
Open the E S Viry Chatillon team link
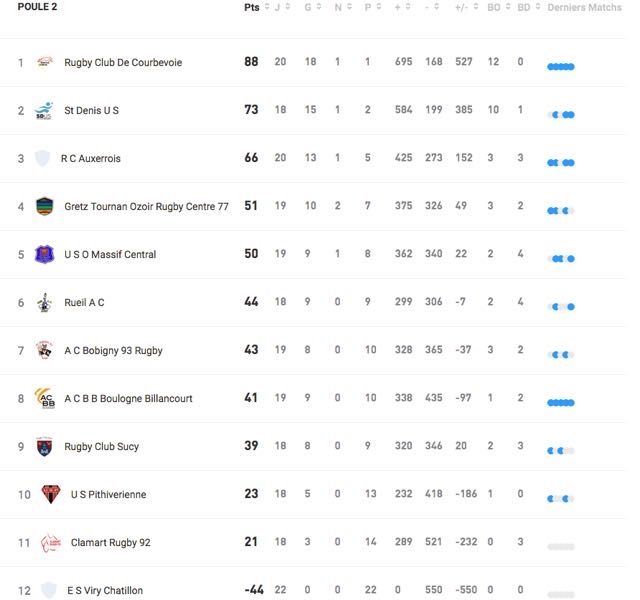tap(105, 590)
